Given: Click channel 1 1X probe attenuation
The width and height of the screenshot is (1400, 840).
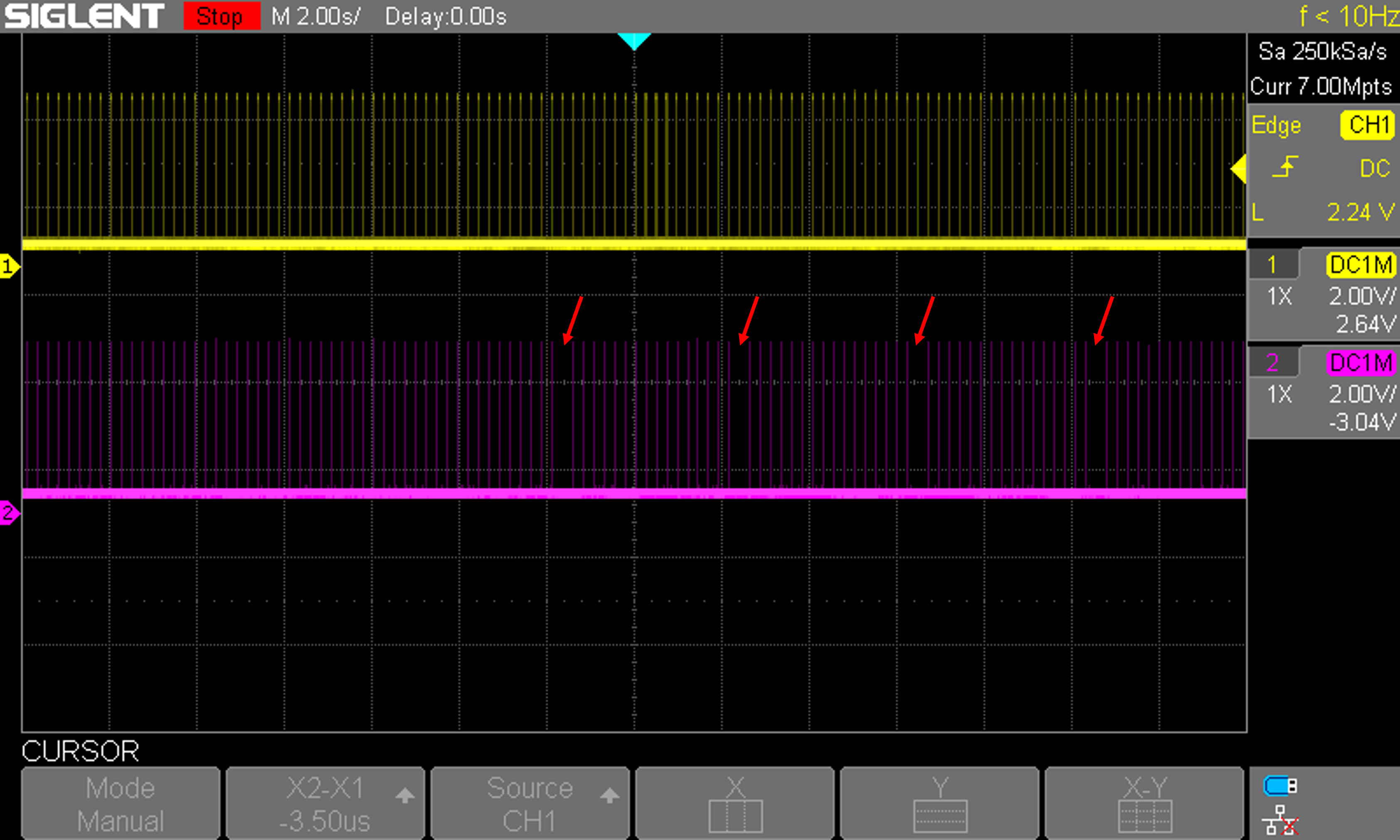Looking at the screenshot, I should click(1279, 296).
